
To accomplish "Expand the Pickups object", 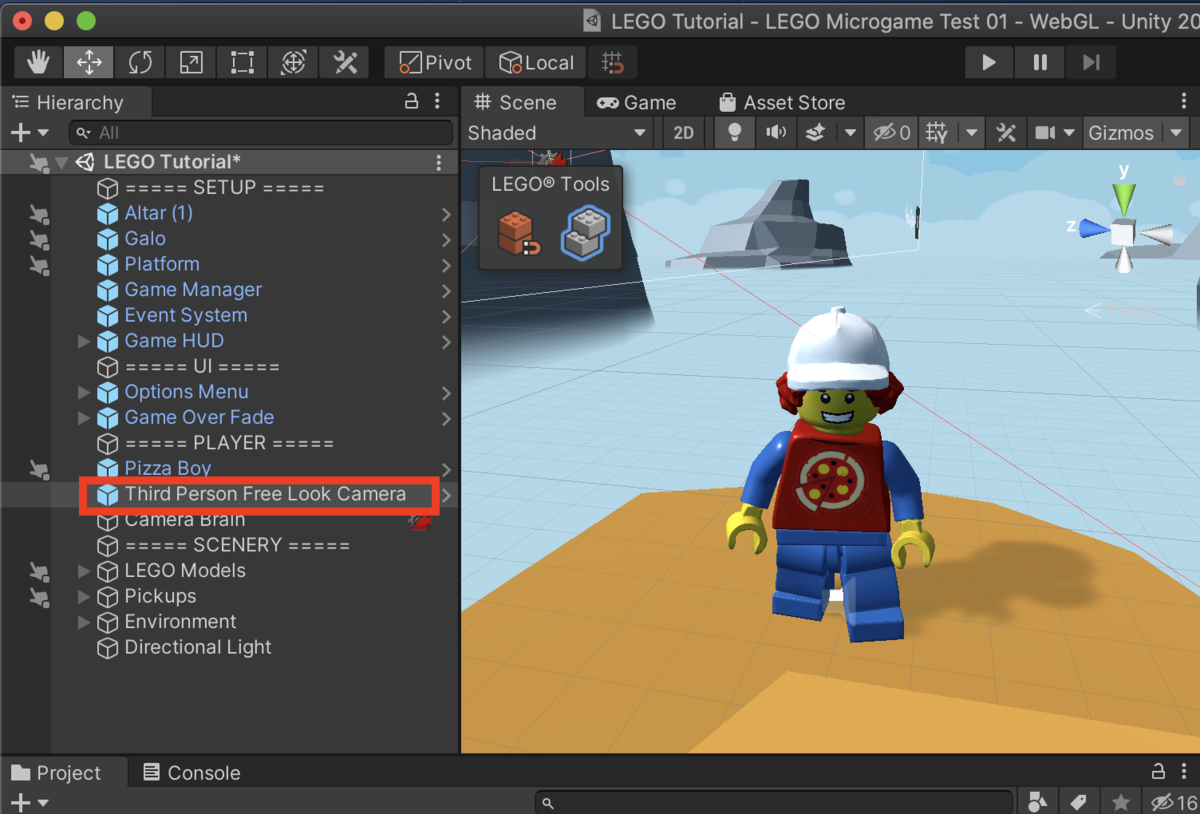I will coord(84,596).
